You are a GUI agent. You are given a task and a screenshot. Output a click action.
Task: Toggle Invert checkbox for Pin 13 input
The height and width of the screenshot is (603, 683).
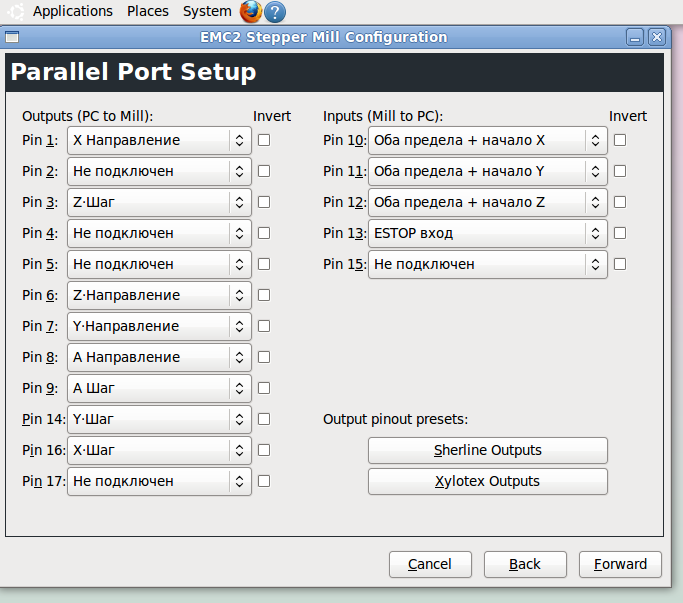click(620, 233)
